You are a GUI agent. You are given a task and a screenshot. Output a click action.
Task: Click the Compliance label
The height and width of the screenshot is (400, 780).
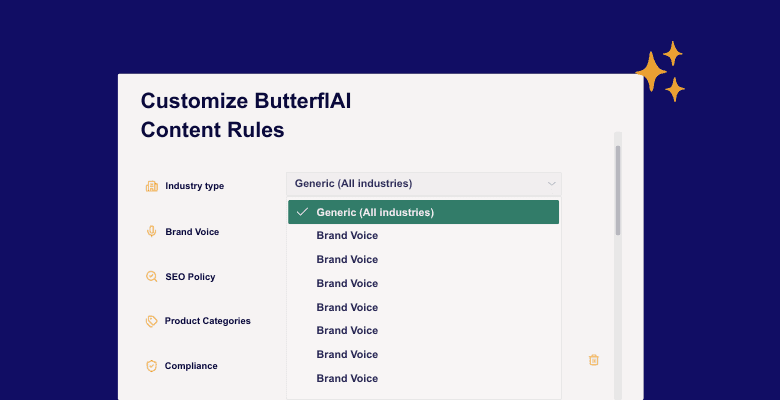[x=191, y=366]
